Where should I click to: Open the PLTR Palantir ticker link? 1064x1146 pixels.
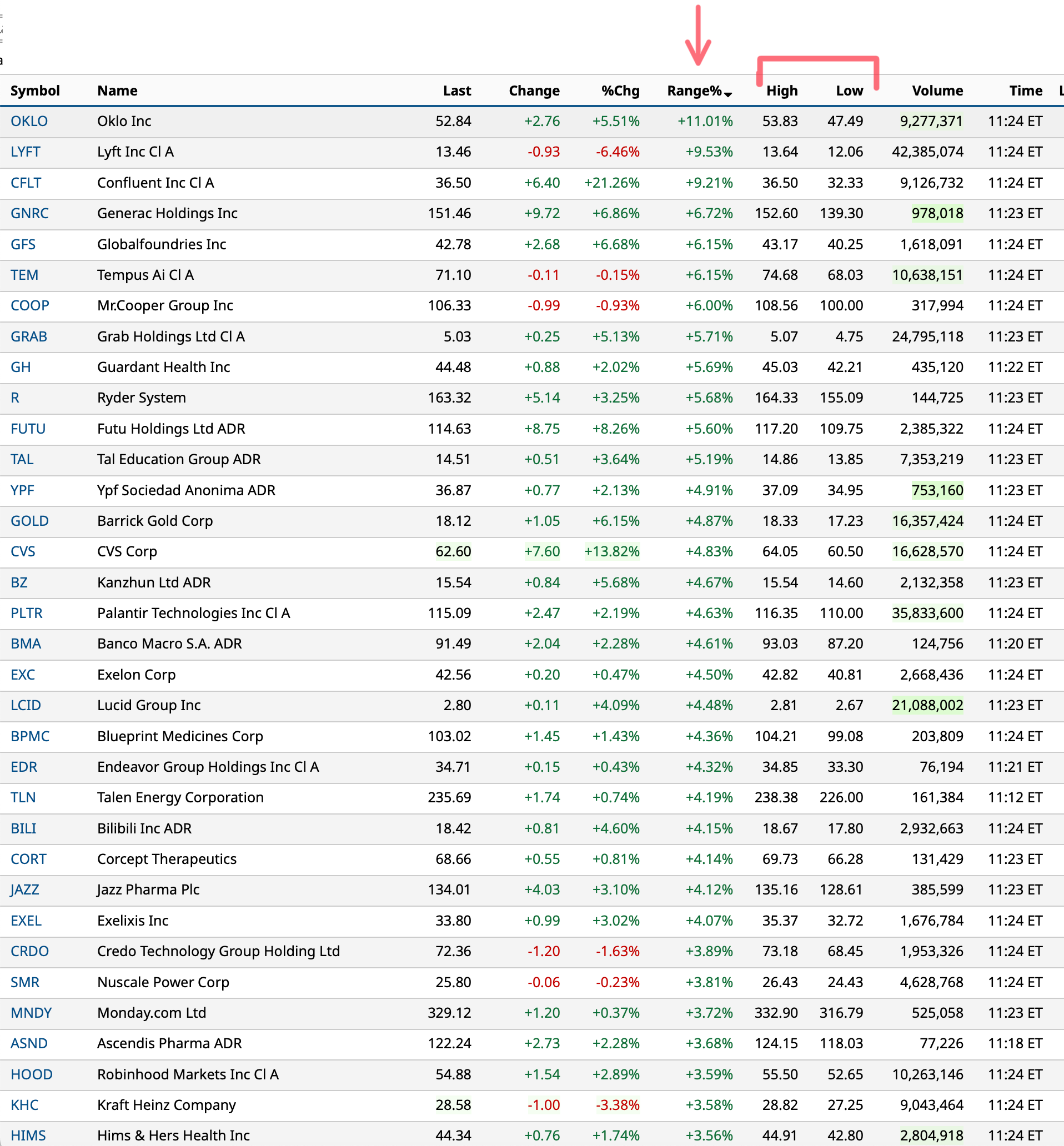(x=27, y=613)
